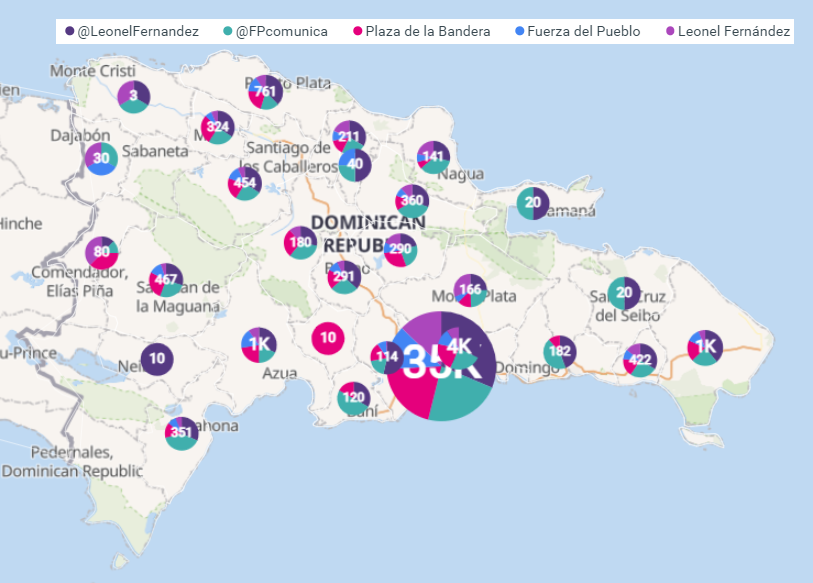Open the 4K pie cluster near Santo Domingo
813x583 pixels.
coord(460,346)
